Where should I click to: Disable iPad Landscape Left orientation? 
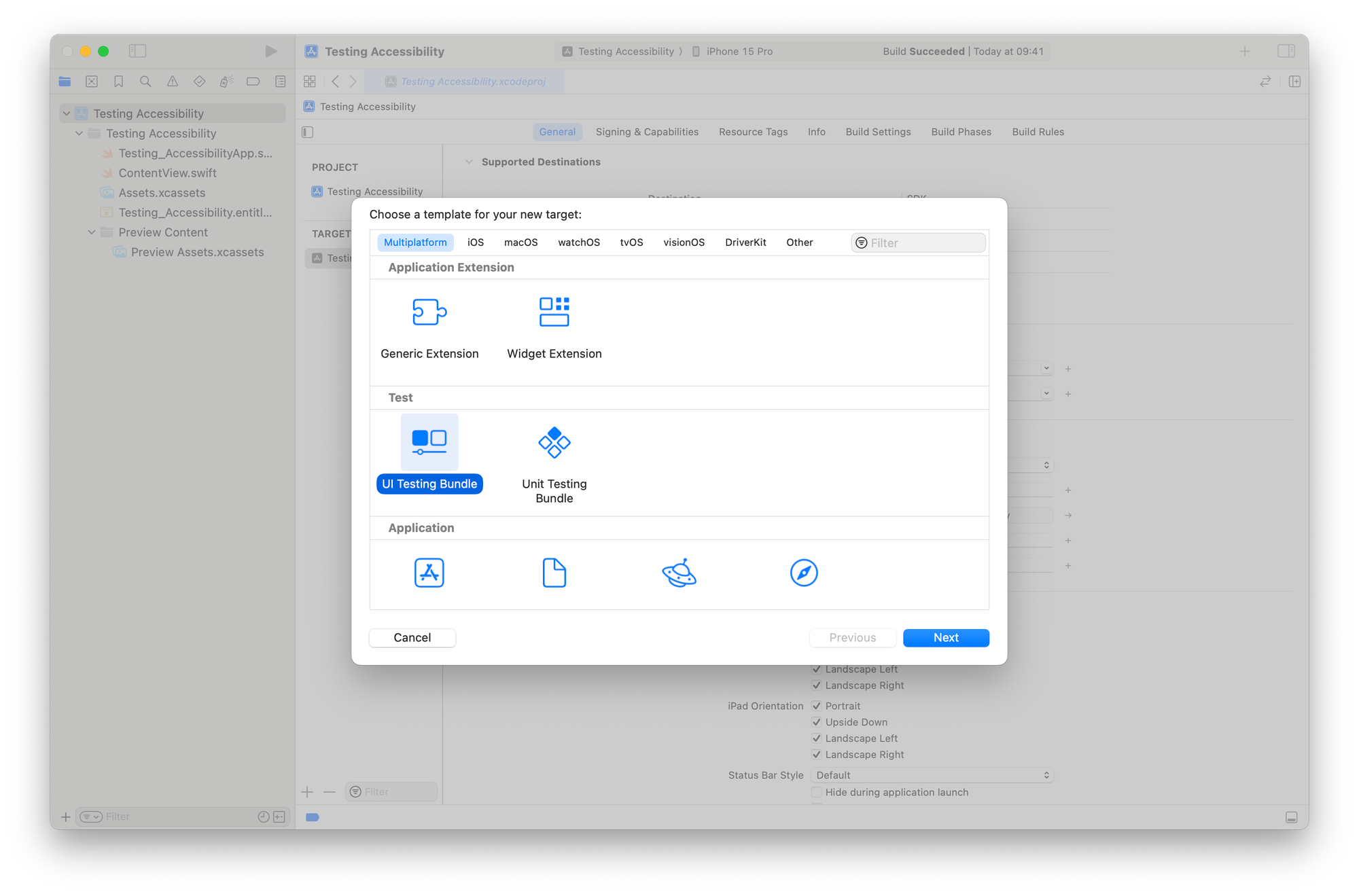click(817, 738)
